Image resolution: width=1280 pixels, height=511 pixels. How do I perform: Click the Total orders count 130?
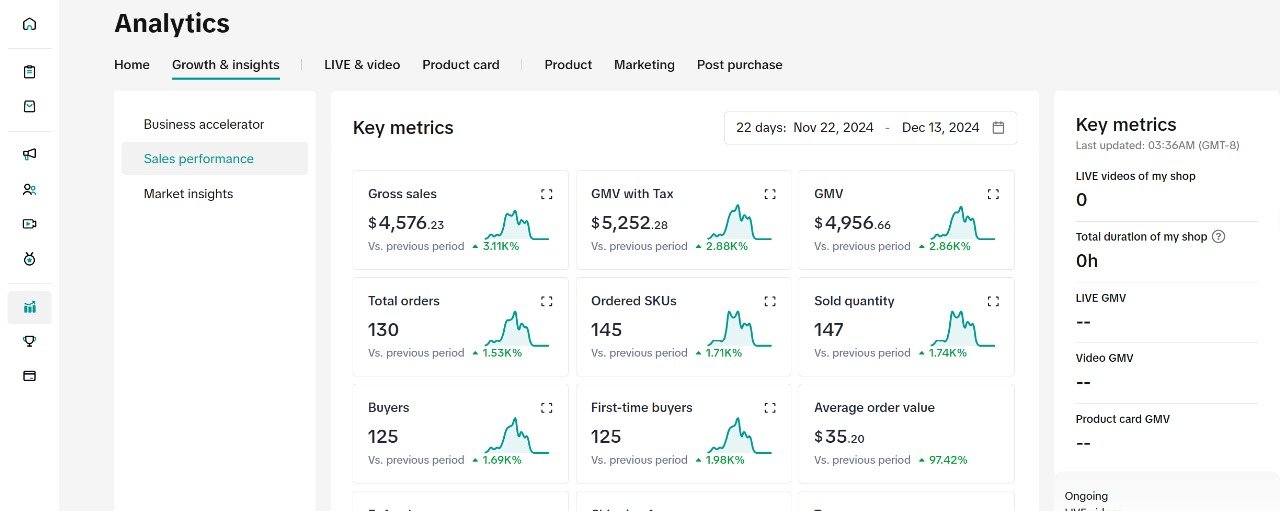pyautogui.click(x=383, y=330)
